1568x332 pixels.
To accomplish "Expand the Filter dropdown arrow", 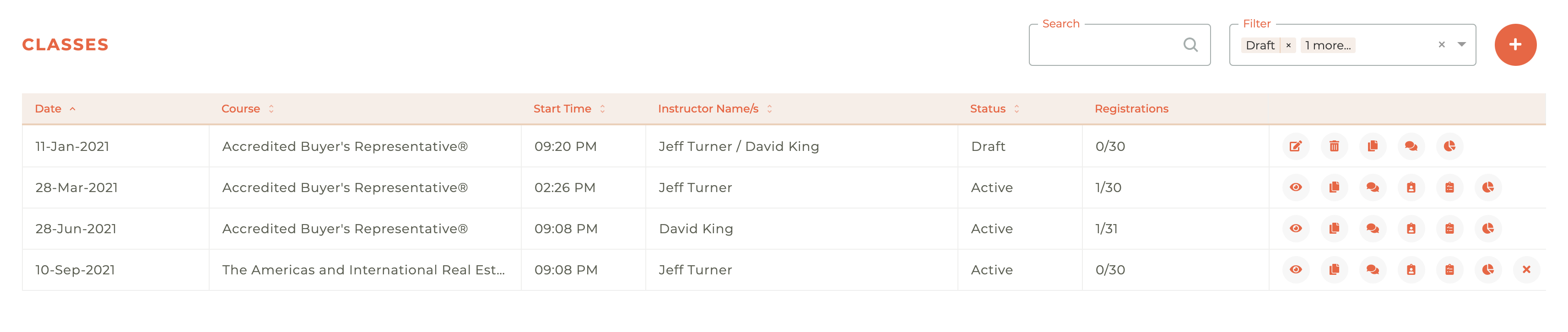I will pos(1461,44).
